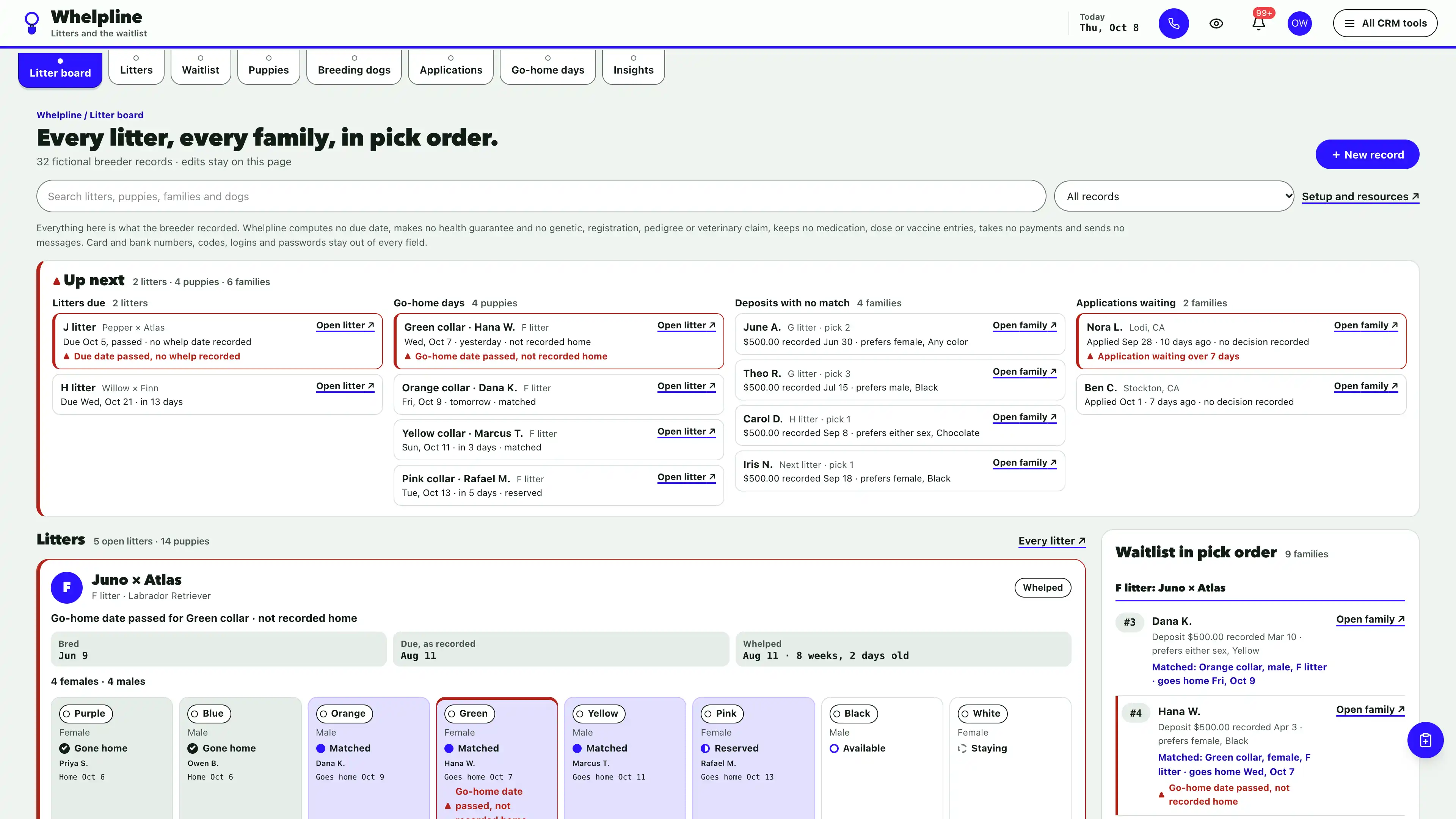Viewport: 1456px width, 819px height.
Task: Open the OW user avatar
Action: [x=1299, y=23]
